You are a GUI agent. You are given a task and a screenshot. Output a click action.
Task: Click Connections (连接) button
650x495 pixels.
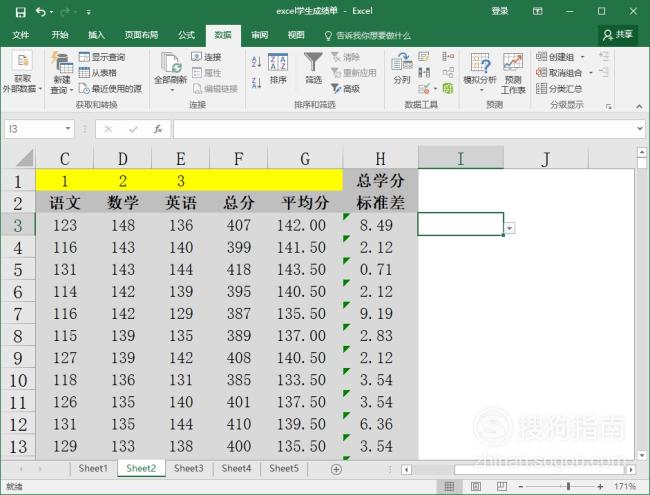[206, 57]
